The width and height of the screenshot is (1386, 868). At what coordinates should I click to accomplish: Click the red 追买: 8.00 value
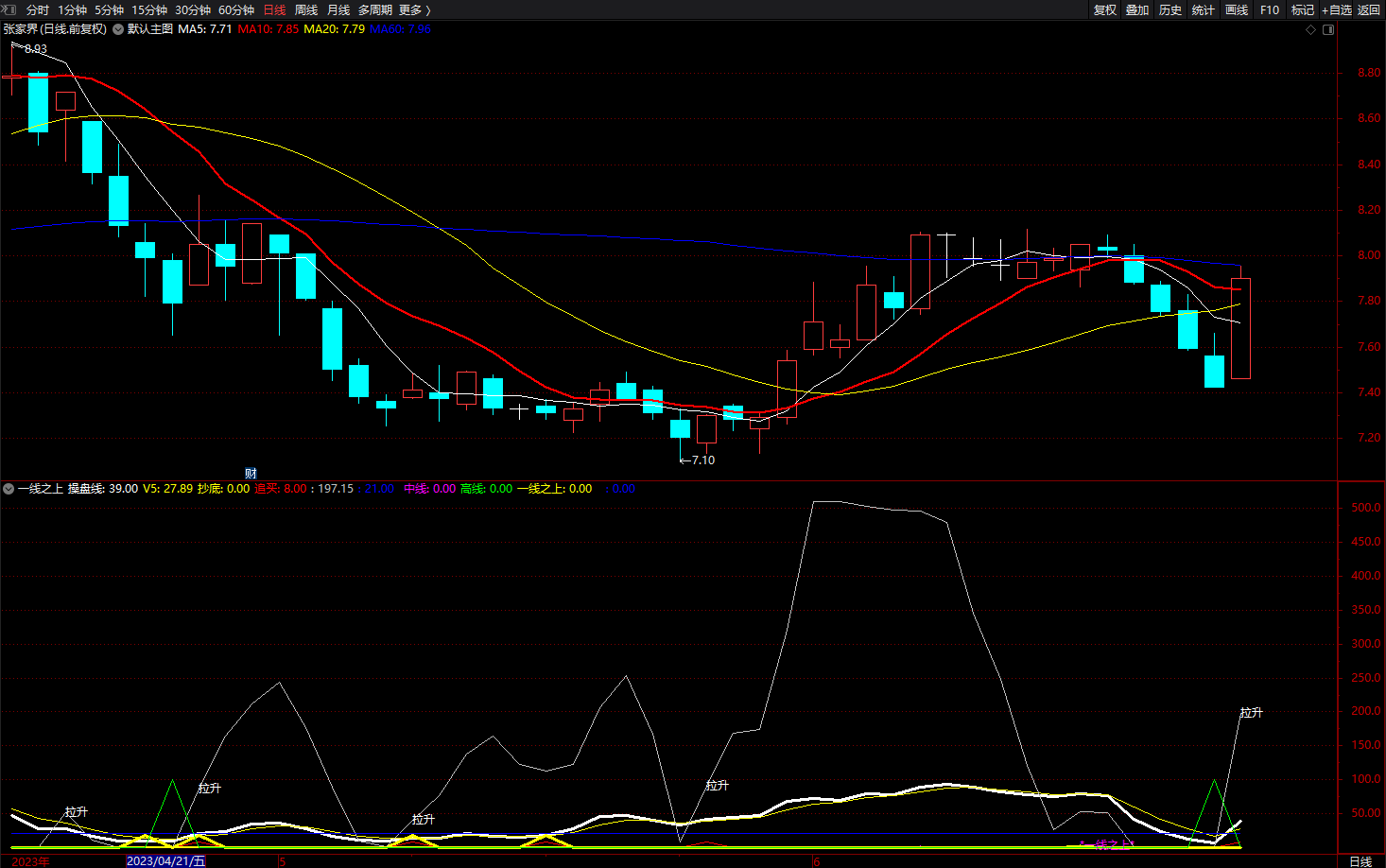(281, 489)
